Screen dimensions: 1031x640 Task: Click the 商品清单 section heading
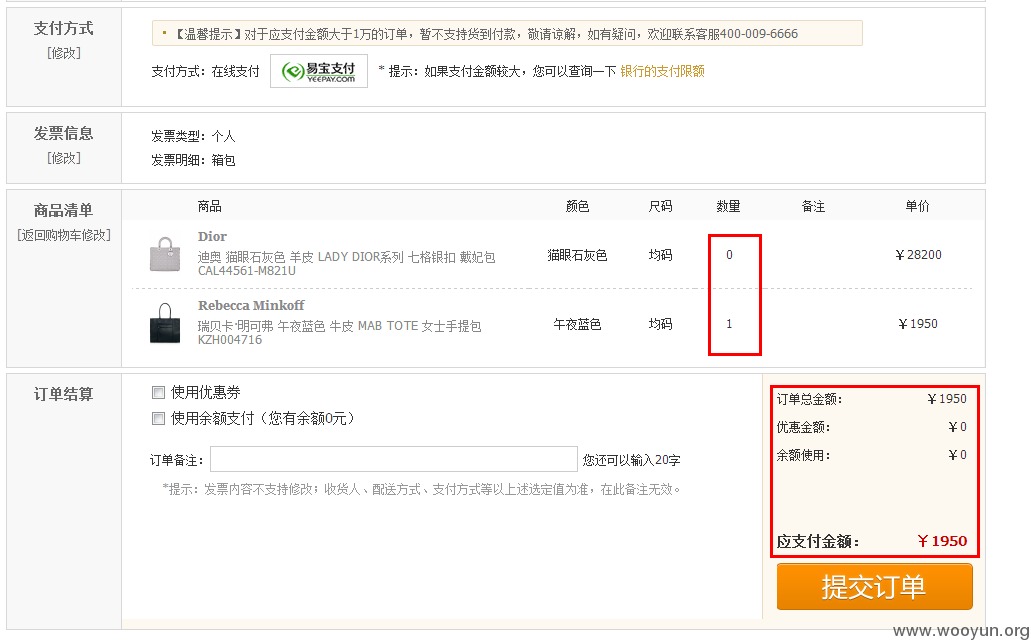pyautogui.click(x=64, y=210)
